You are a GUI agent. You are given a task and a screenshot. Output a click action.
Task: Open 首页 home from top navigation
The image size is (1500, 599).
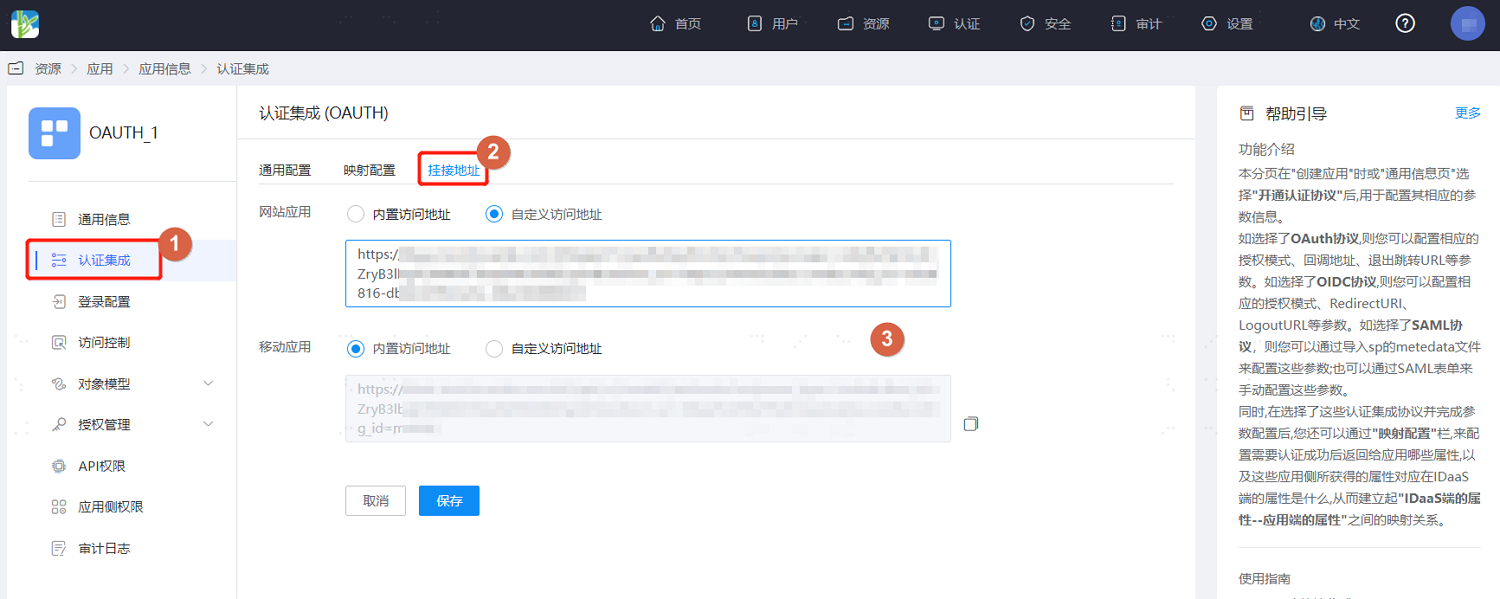(x=675, y=24)
